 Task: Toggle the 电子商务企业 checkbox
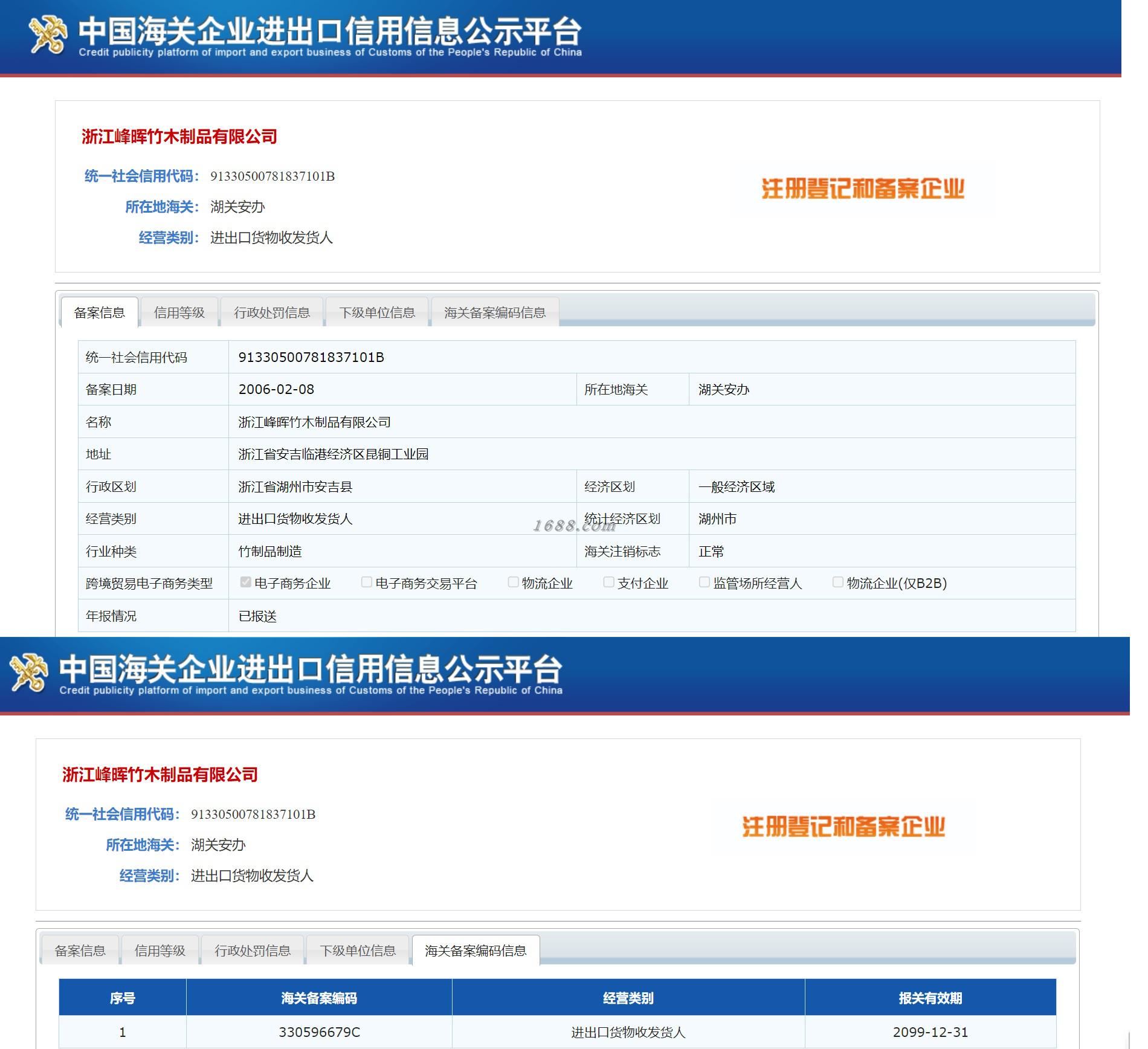[245, 583]
